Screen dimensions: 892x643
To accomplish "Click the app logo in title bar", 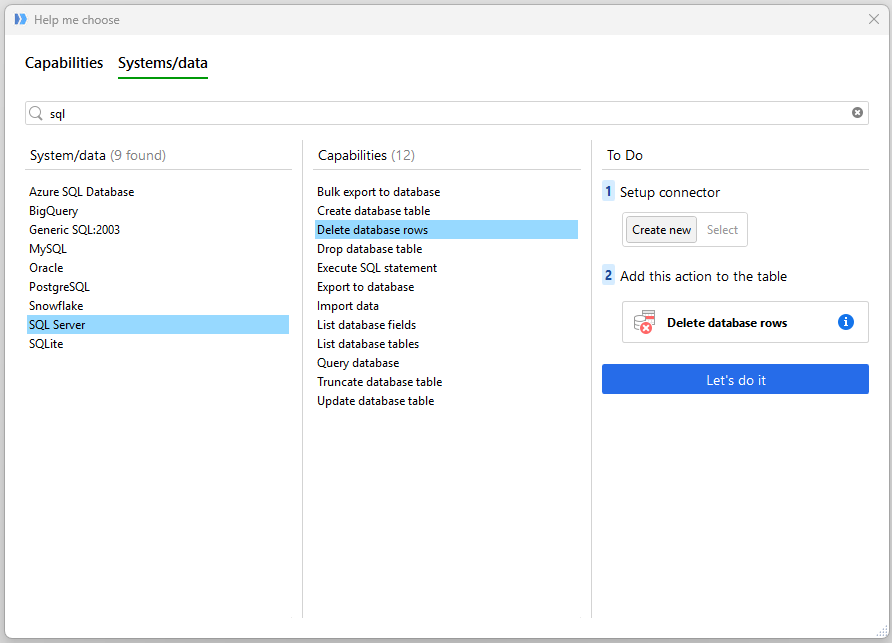I will [x=20, y=19].
